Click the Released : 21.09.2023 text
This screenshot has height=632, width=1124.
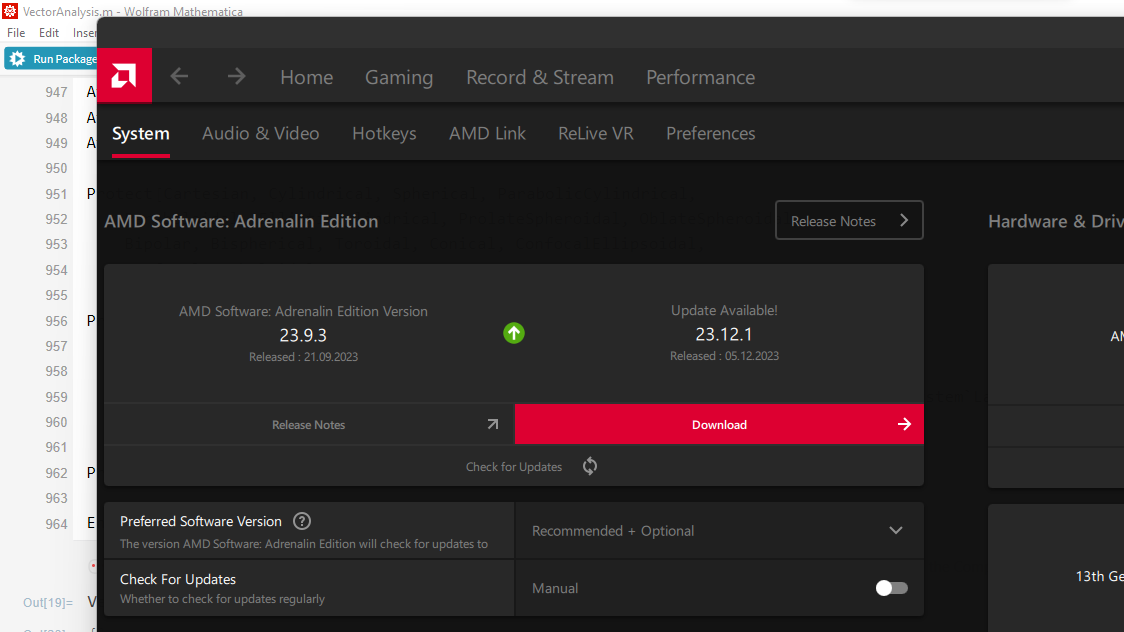click(303, 357)
